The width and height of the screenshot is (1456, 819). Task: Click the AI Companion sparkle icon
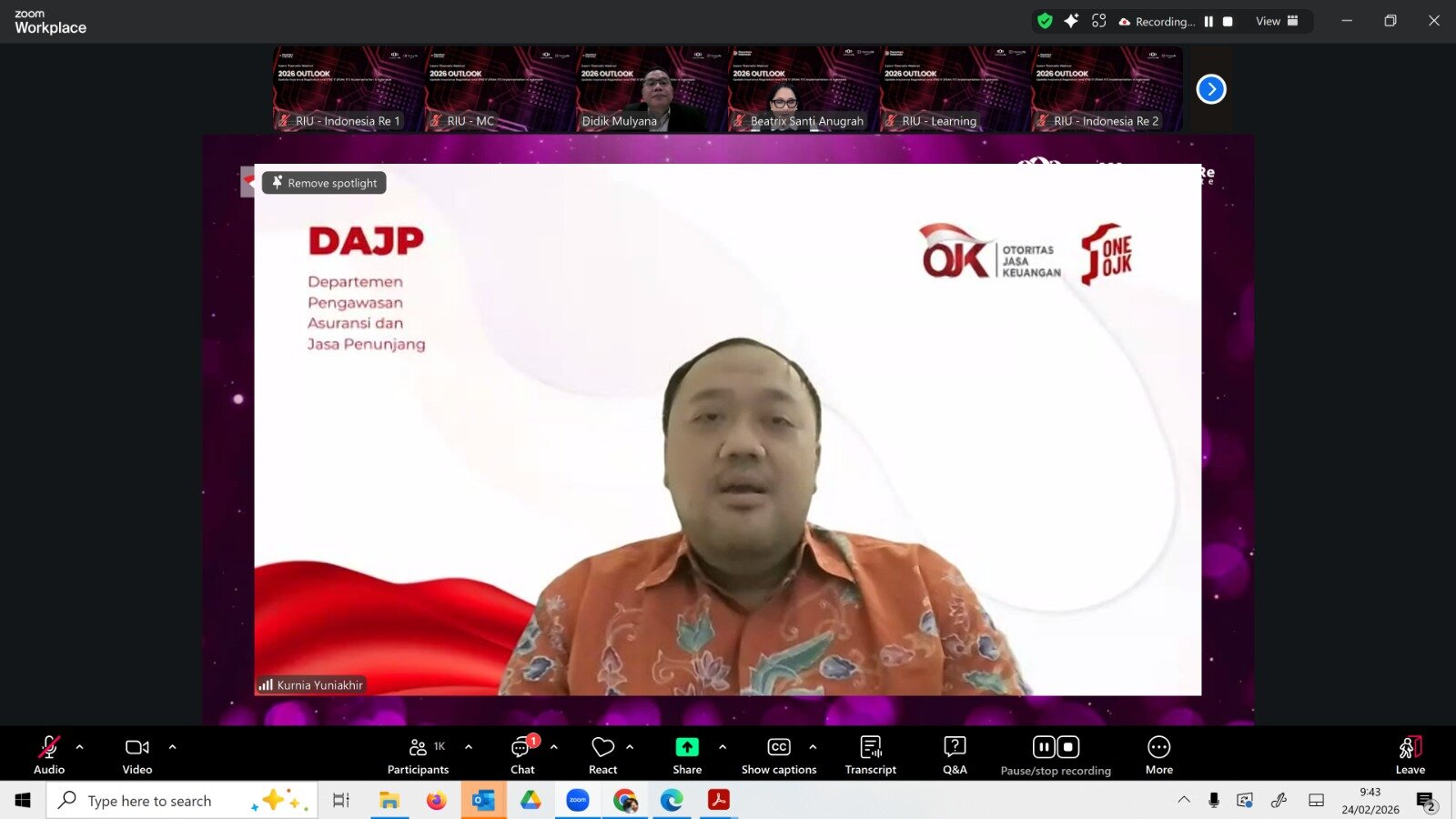(x=1071, y=21)
